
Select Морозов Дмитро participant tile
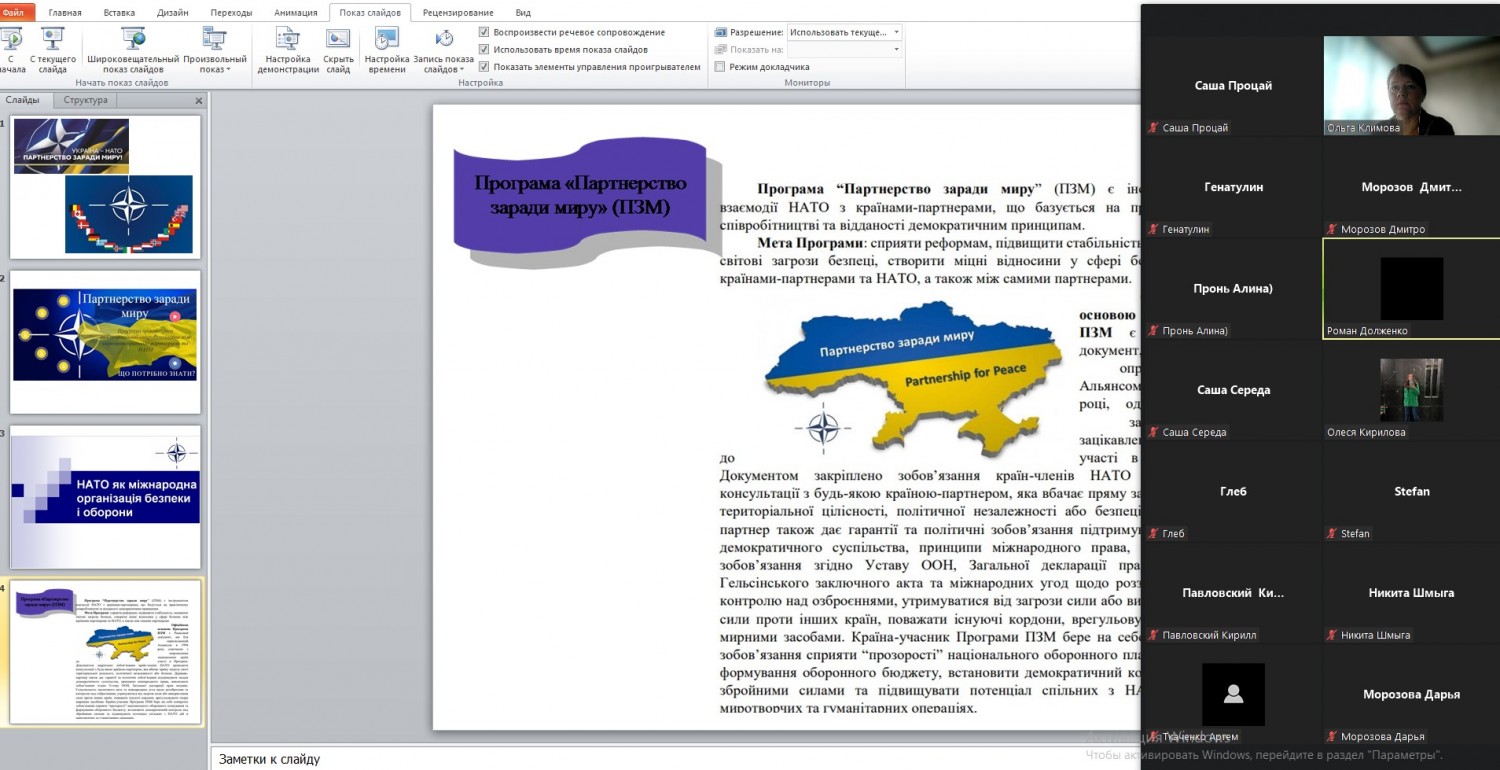(1411, 187)
